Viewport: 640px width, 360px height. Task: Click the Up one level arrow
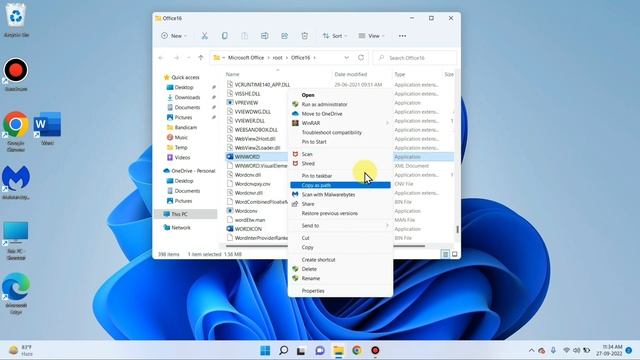pos(200,58)
